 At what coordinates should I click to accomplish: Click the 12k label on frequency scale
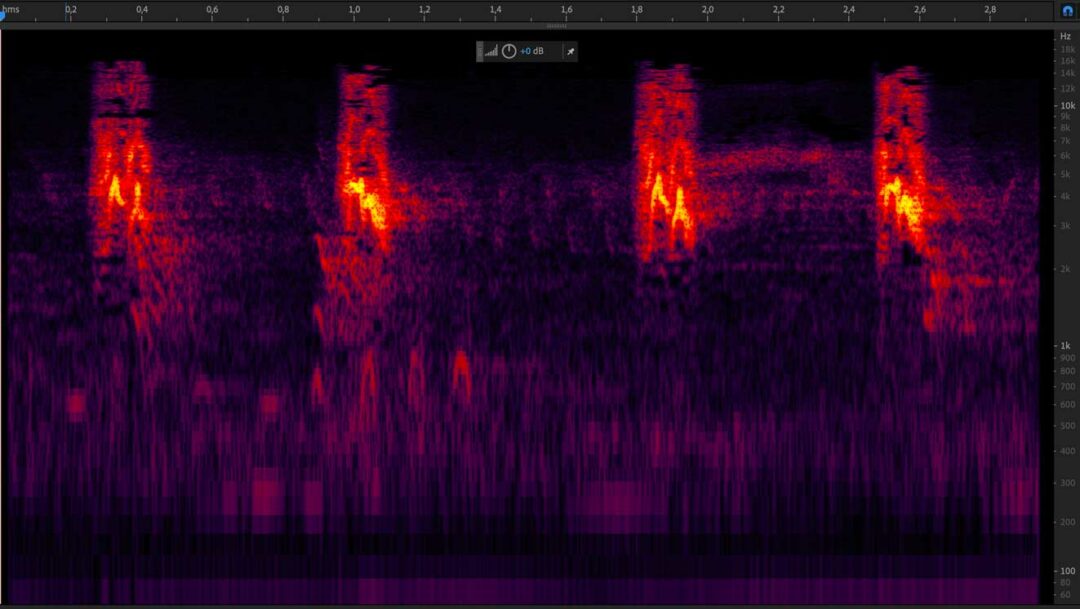coord(1067,89)
